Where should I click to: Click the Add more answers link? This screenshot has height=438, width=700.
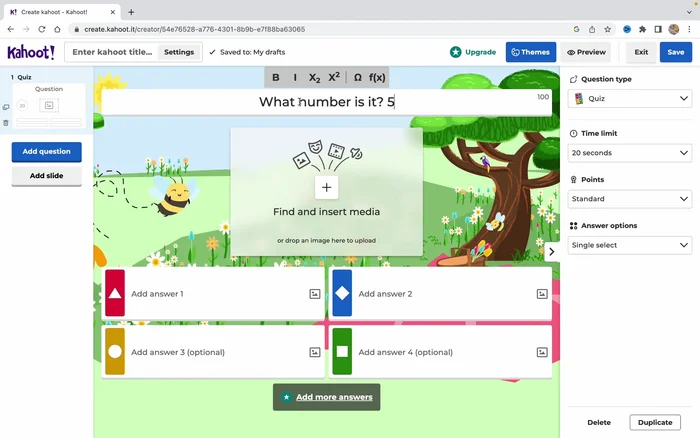327,397
